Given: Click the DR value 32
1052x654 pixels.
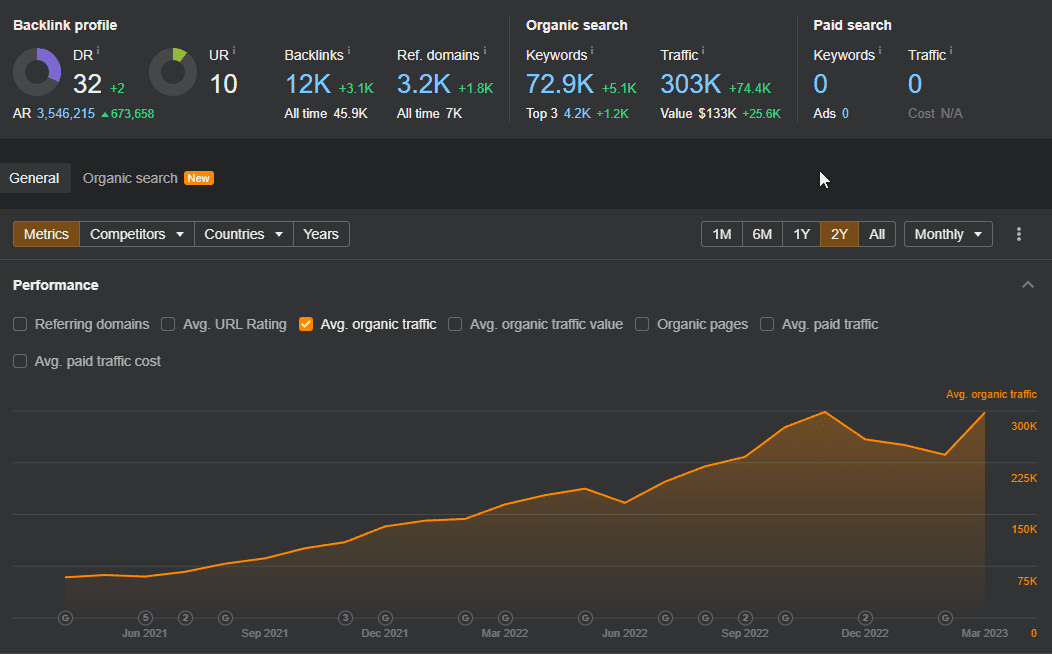Looking at the screenshot, I should tap(87, 85).
